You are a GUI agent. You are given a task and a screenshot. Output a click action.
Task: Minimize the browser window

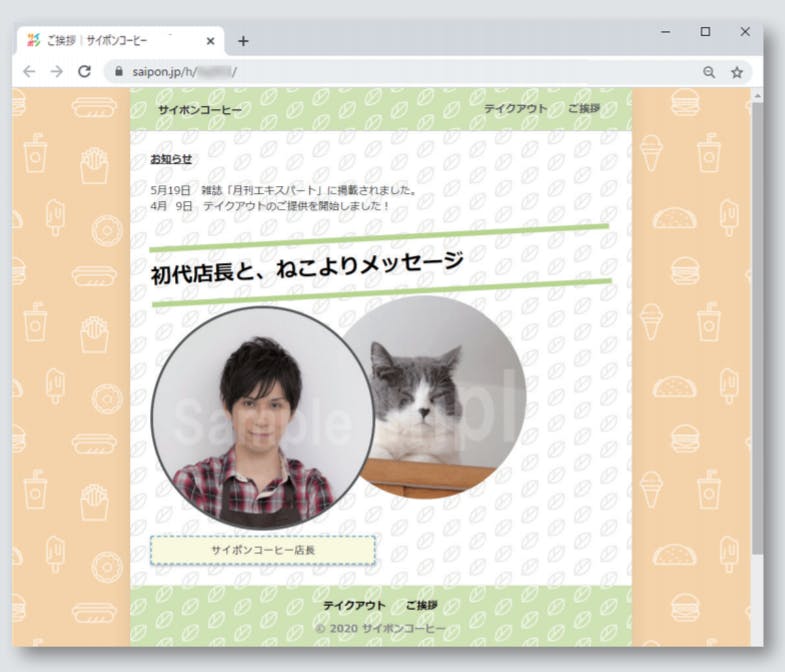click(x=665, y=32)
